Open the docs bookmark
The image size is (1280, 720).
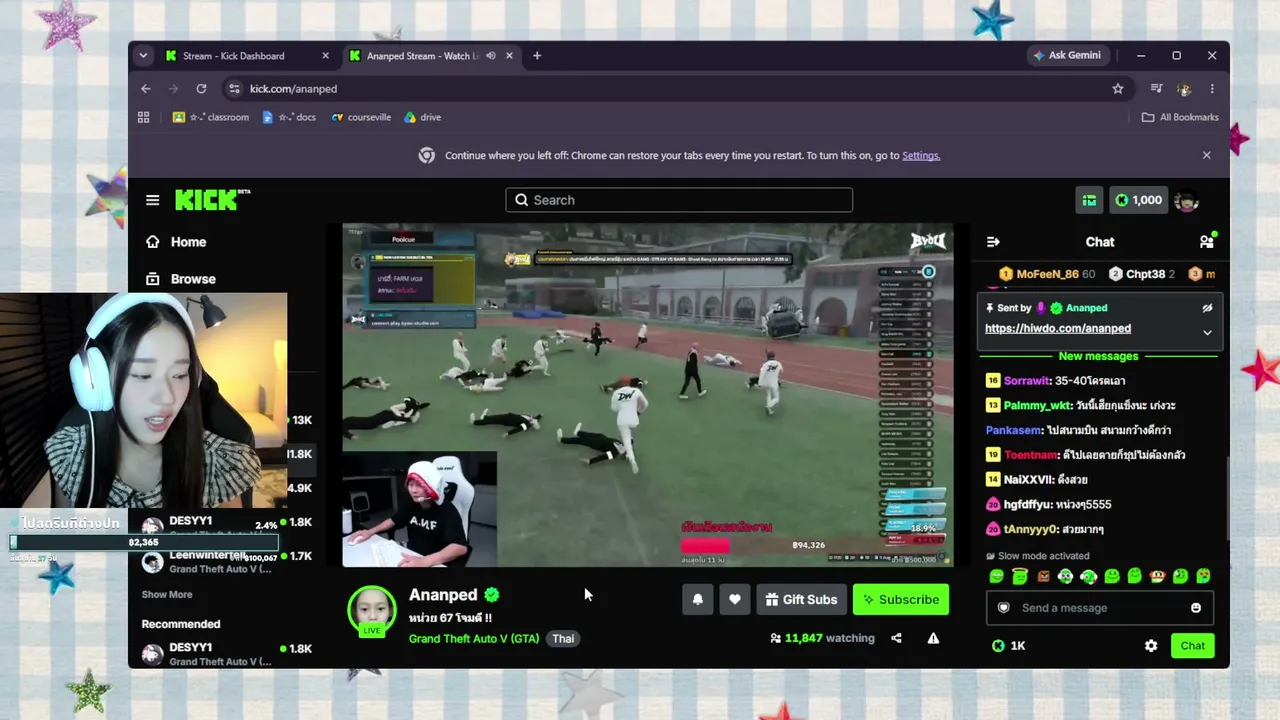pyautogui.click(x=289, y=117)
